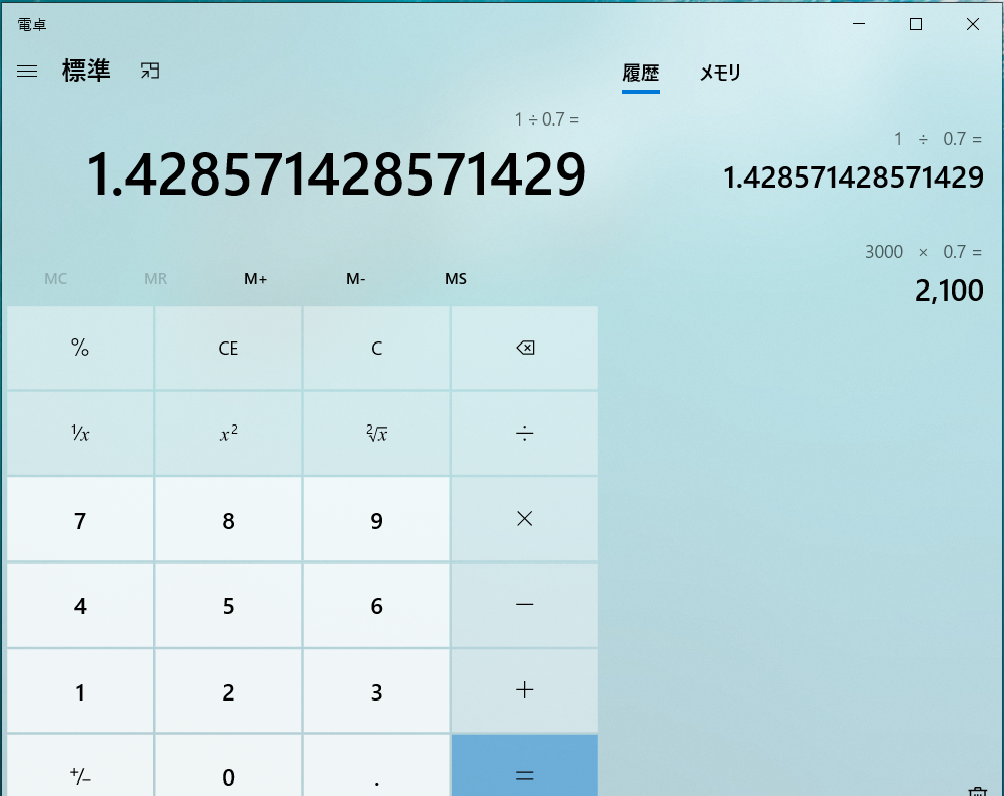This screenshot has width=1004, height=796.
Task: Maximize the 電卓 window
Action: pos(916,24)
